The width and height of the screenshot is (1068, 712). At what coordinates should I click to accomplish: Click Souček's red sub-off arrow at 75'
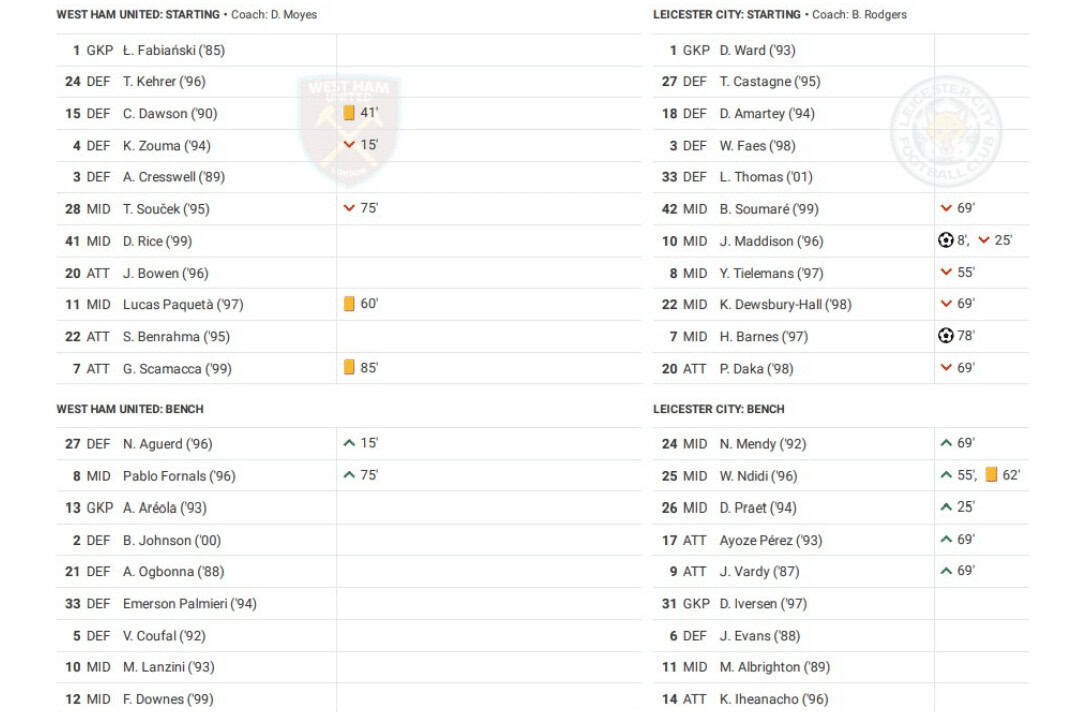pos(349,208)
